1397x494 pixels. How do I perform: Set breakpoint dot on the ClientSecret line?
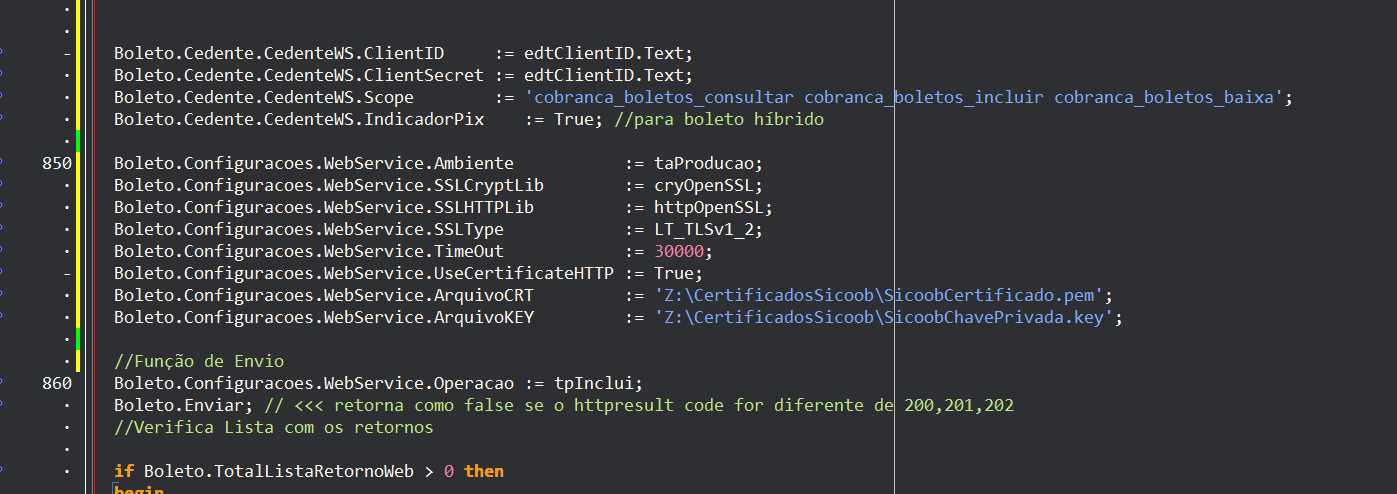point(1,75)
